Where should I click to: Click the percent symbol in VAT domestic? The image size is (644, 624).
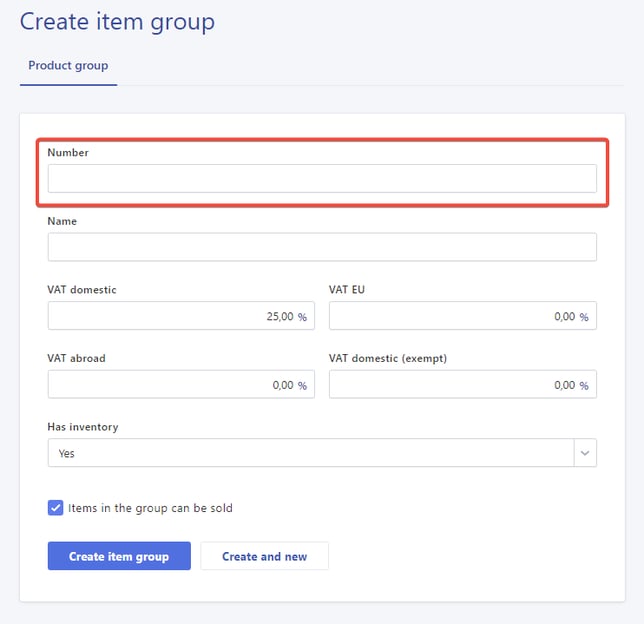click(302, 317)
